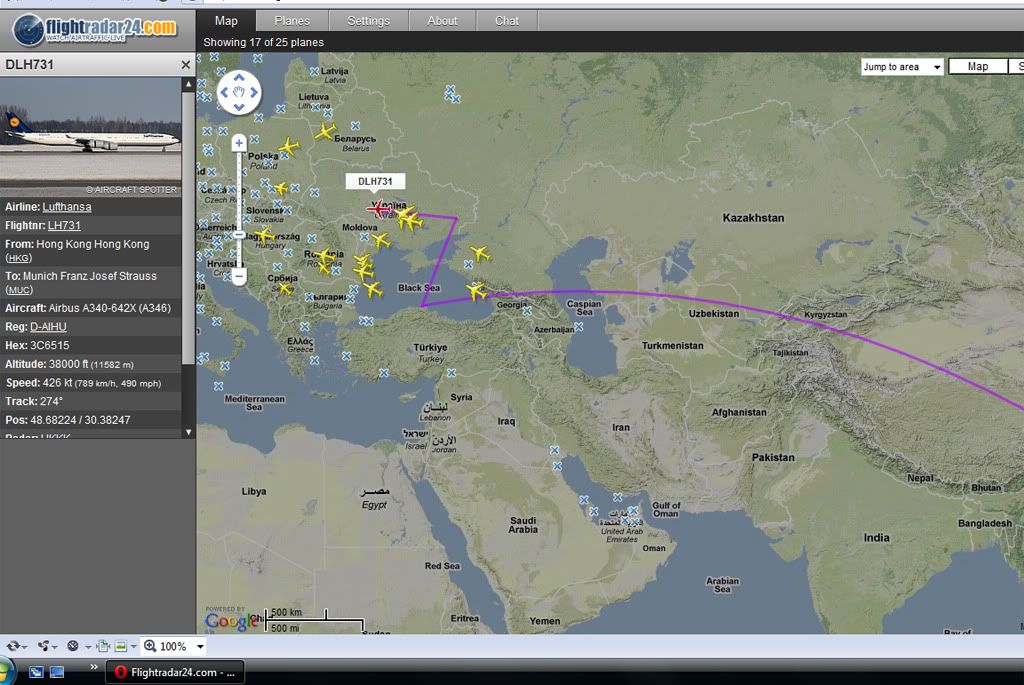
Task: Switch to the Map tab
Action: tap(226, 21)
